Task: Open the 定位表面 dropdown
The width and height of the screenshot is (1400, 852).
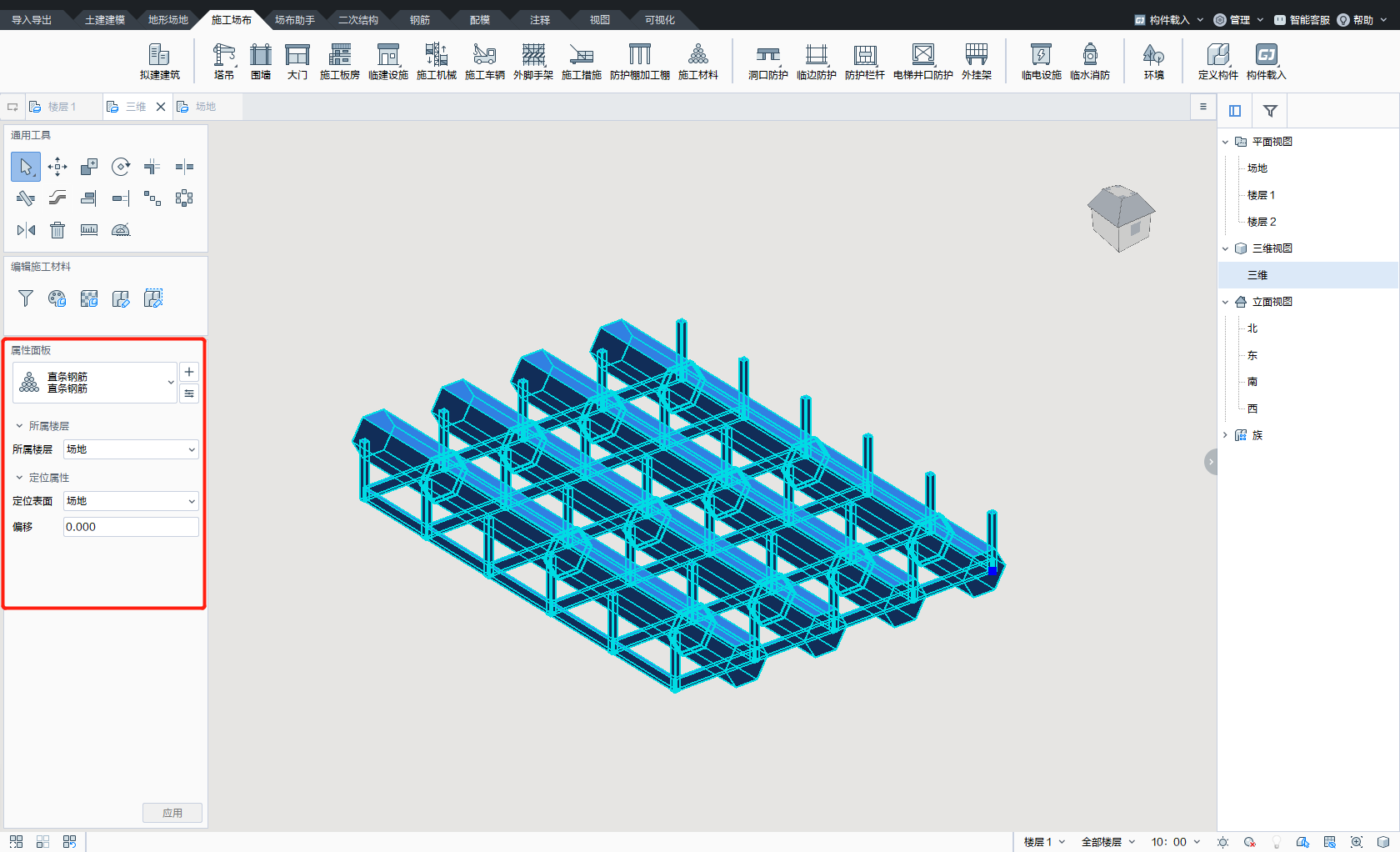Action: pos(131,501)
